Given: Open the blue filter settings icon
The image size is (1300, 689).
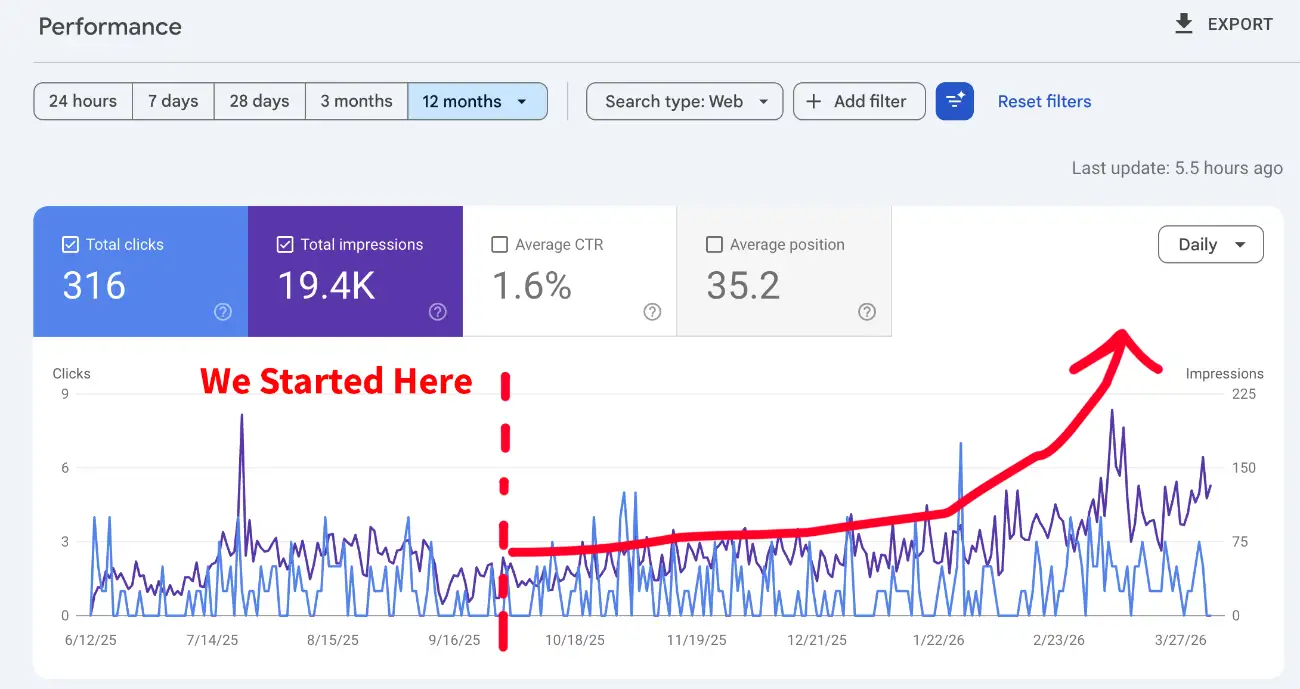Looking at the screenshot, I should (x=955, y=101).
